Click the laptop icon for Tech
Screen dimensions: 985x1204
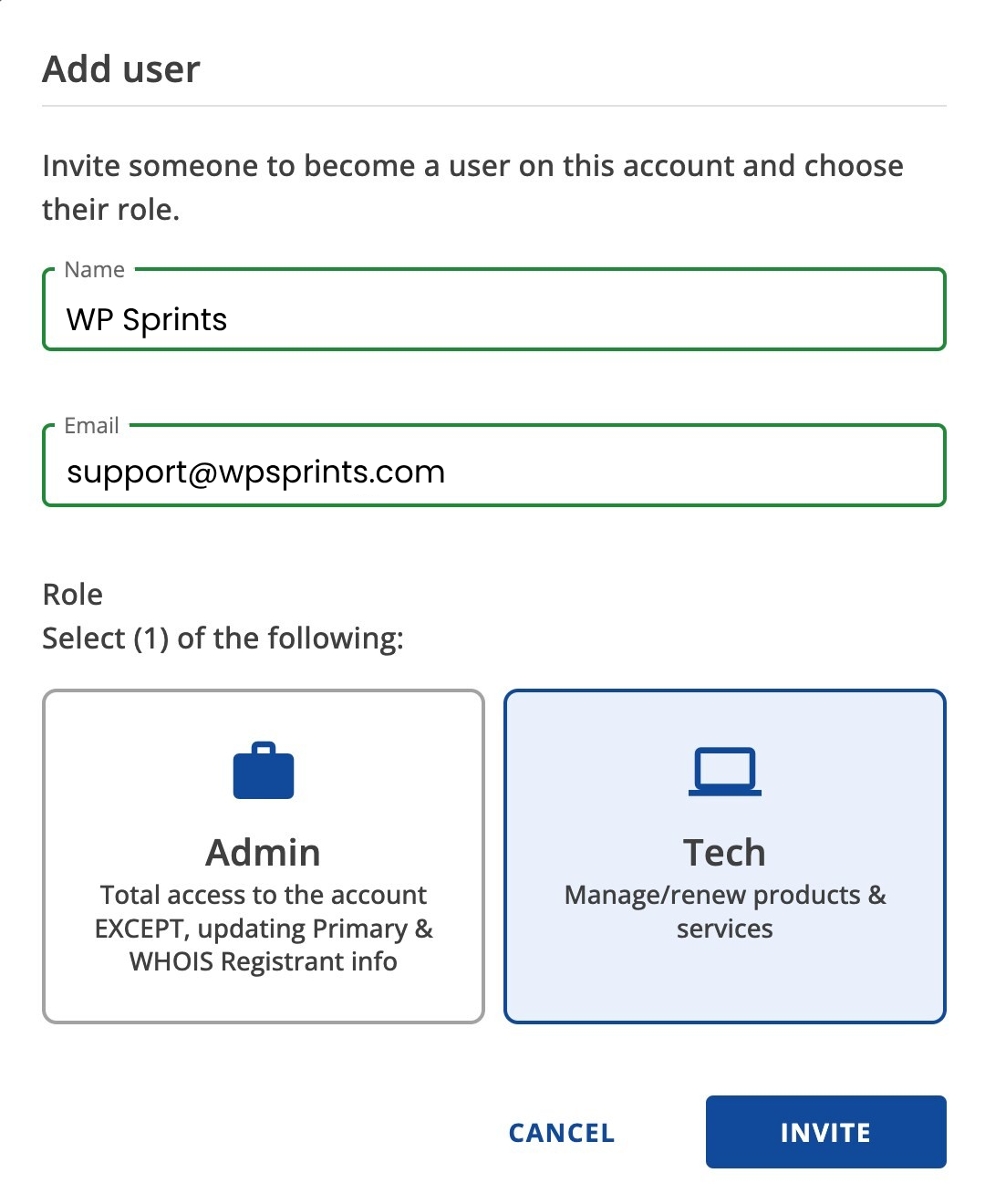(724, 772)
